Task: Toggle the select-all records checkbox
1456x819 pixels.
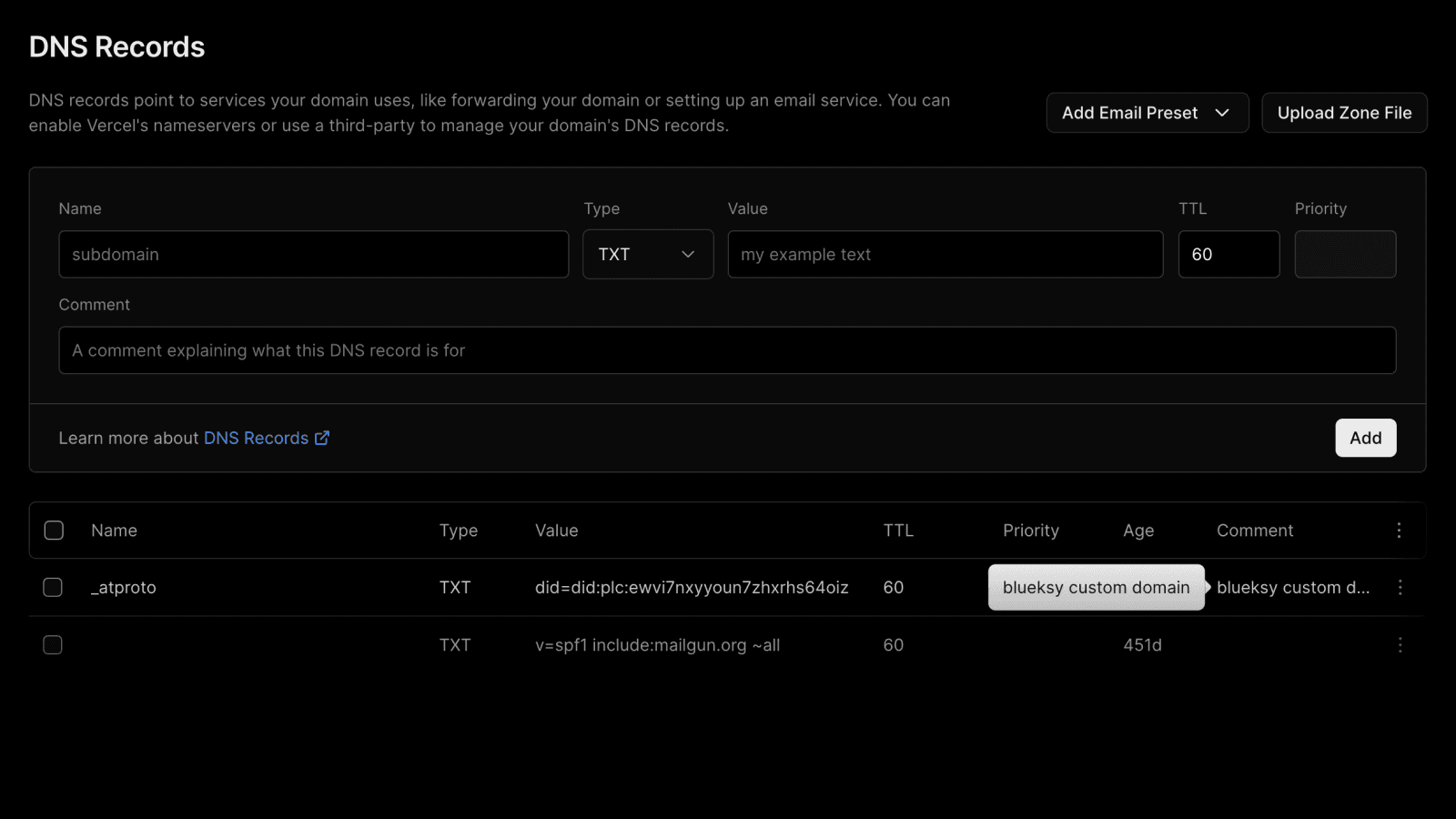Action: (54, 531)
